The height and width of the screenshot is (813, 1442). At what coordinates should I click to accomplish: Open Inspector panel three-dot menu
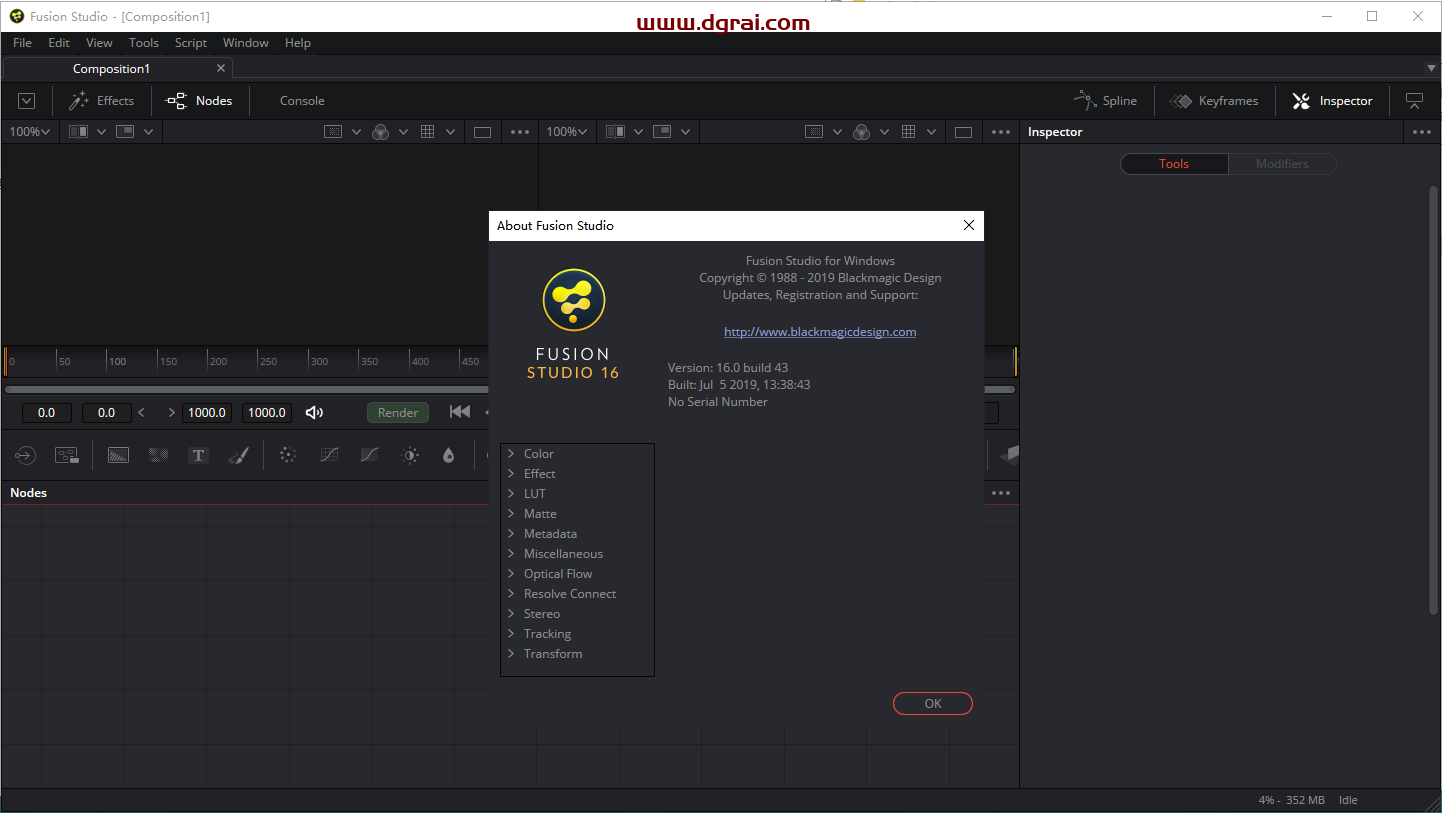[1422, 132]
